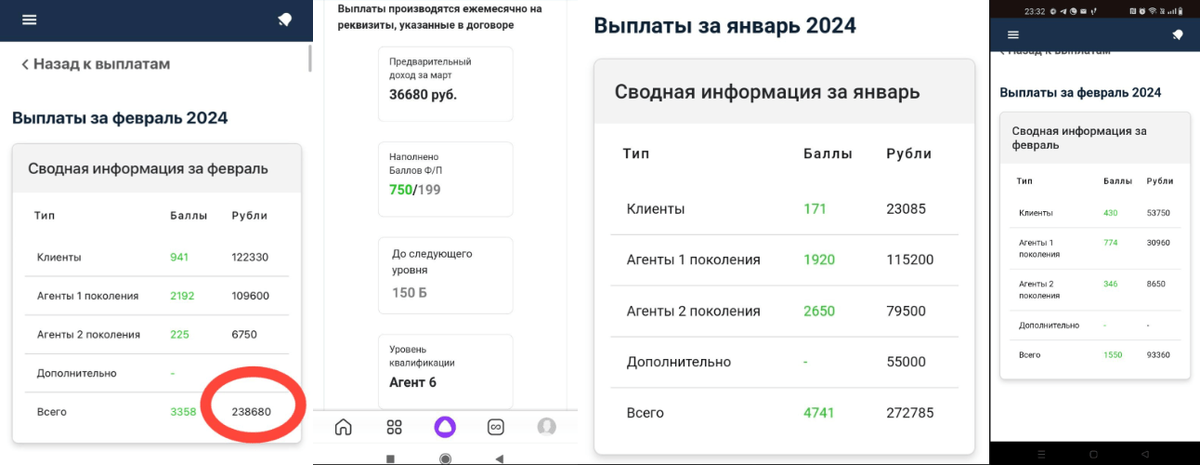
Task: Tap the Android recents square button
Action: click(390, 458)
